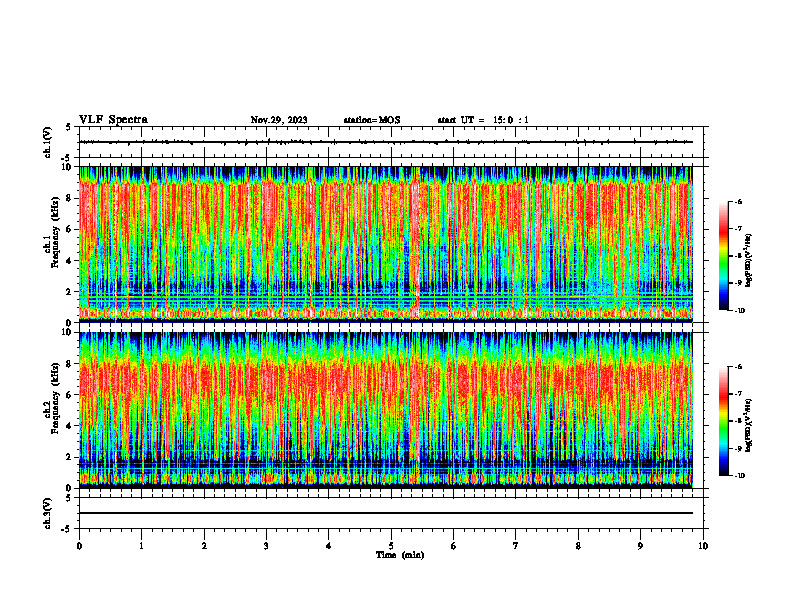The height and width of the screenshot is (612, 792).
Task: Click the time-axis tick label "8"
Action: [578, 546]
